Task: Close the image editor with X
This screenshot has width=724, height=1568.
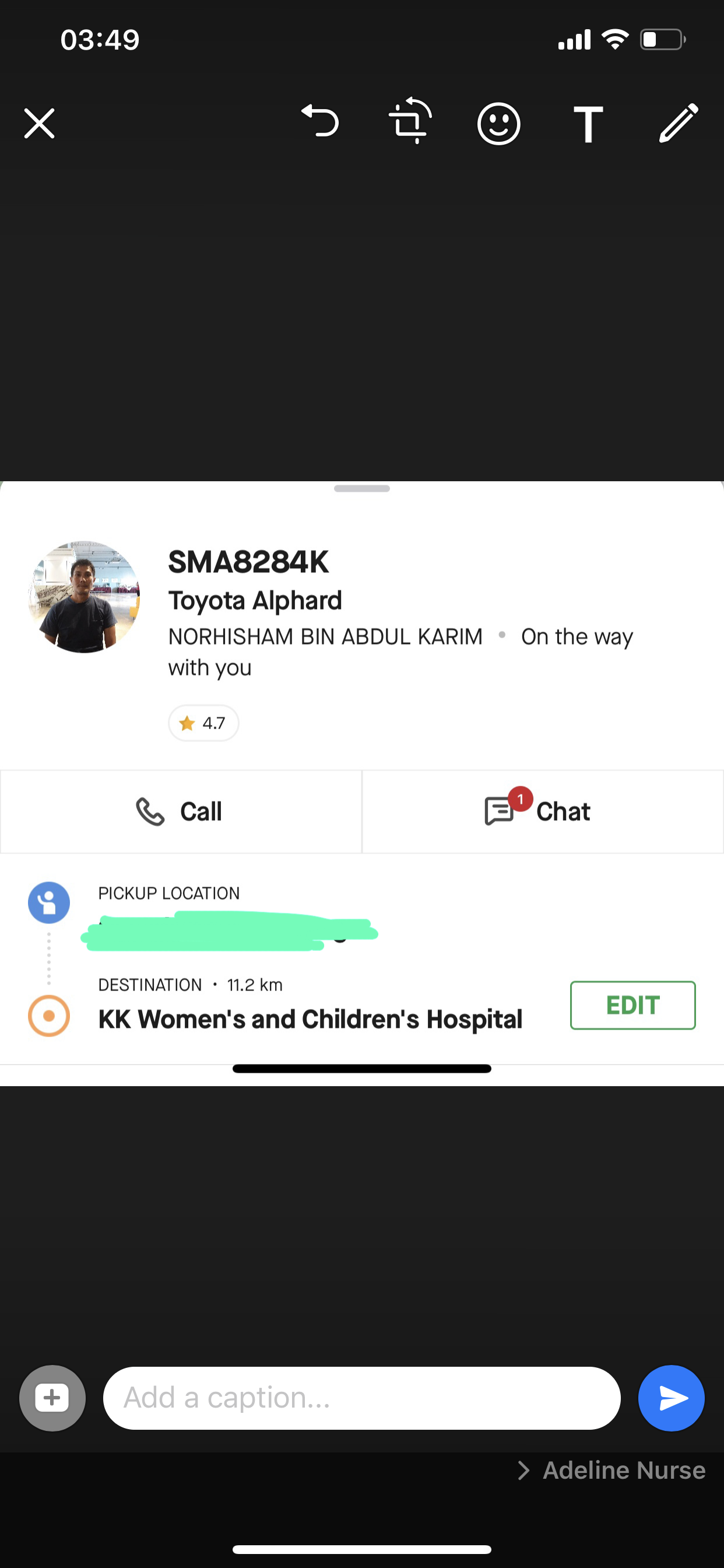Action: pyautogui.click(x=40, y=124)
